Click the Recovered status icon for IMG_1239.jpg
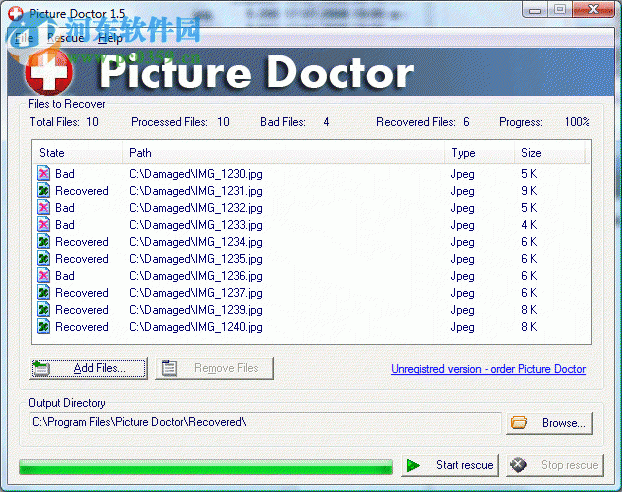 (x=44, y=309)
